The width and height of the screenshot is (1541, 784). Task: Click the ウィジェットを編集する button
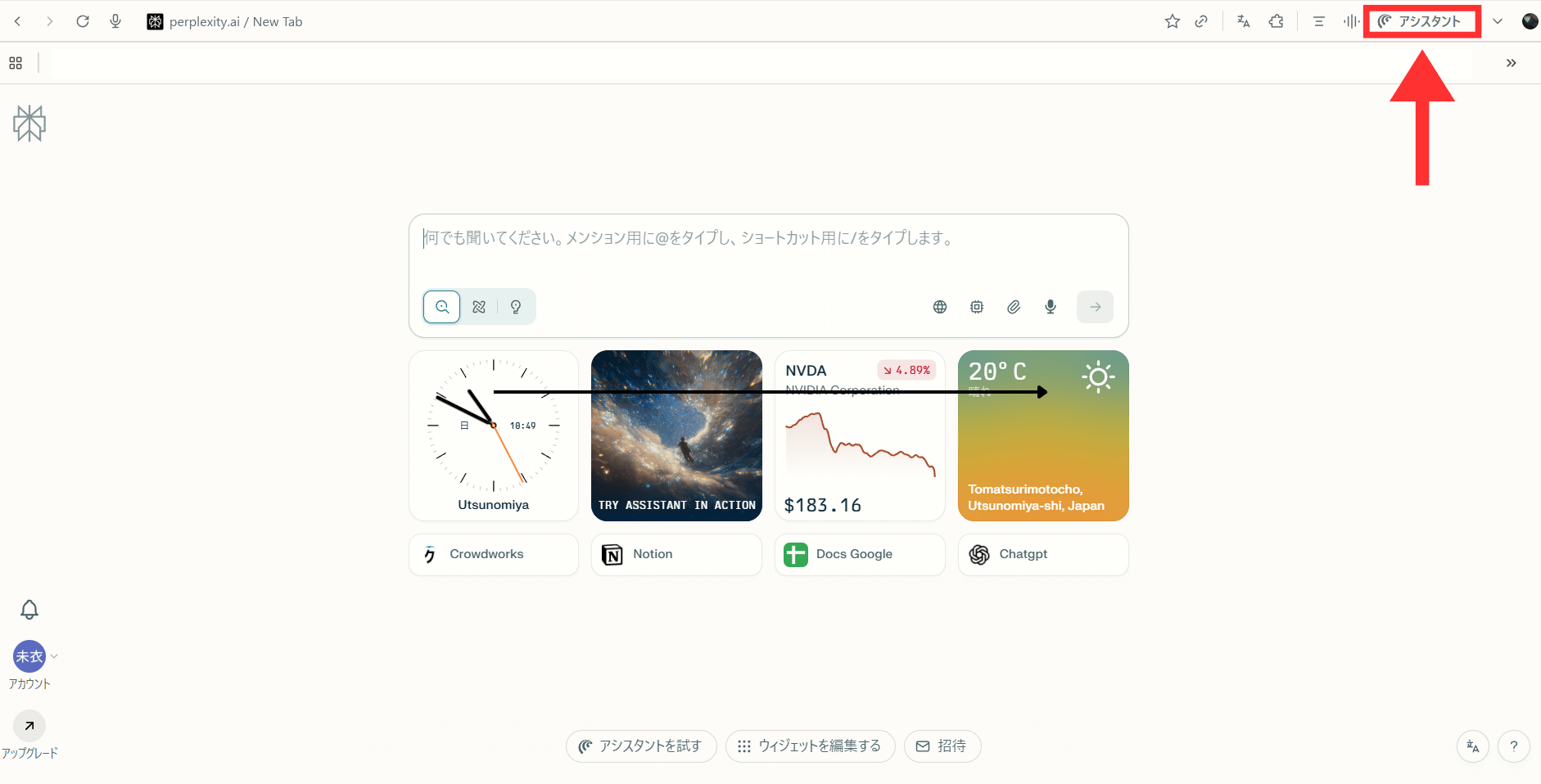pos(811,746)
